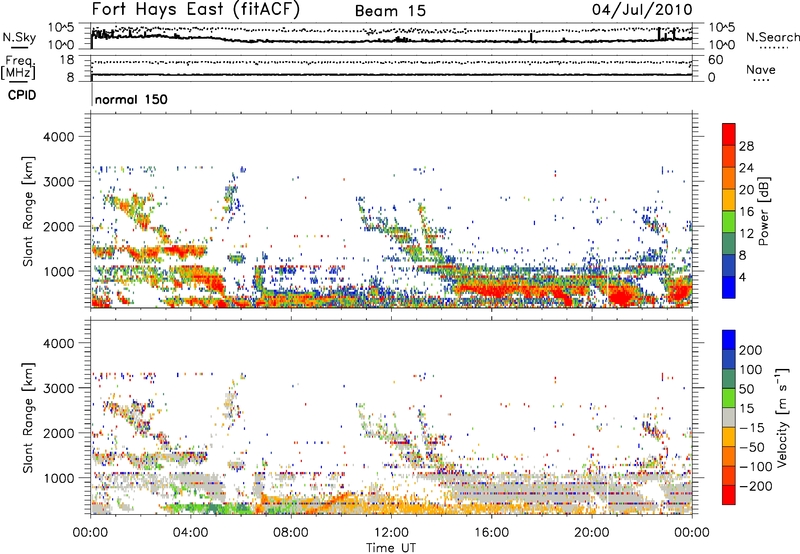Screen dimensions: 800x554
Task: Click the '16' power colorbar value
Action: (746, 211)
